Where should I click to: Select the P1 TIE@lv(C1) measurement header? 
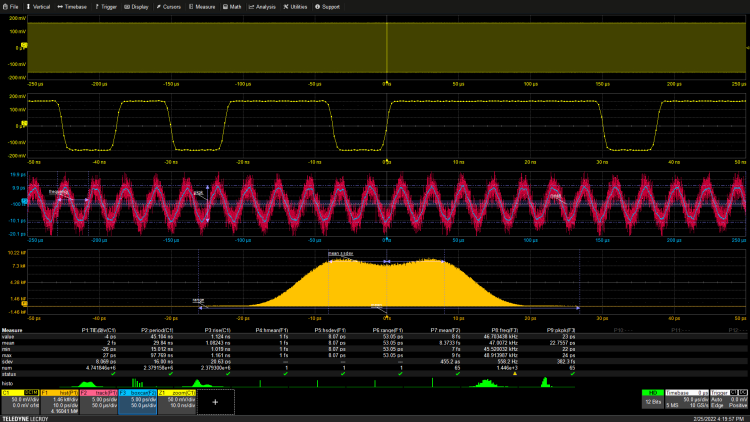click(x=99, y=330)
